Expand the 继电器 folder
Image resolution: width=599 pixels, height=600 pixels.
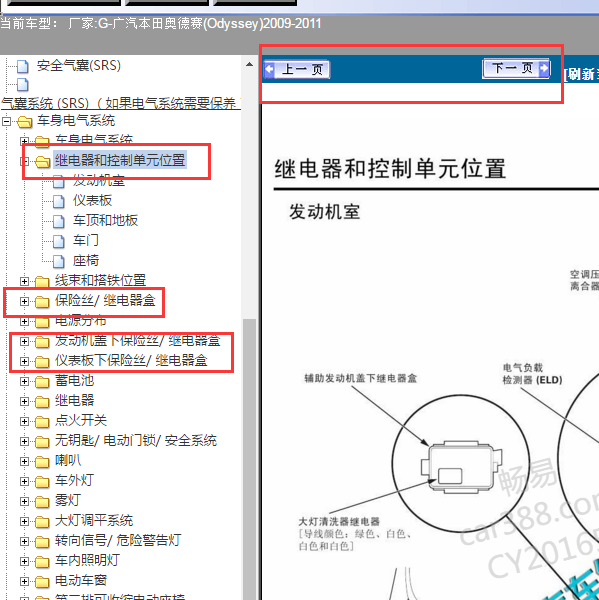[24, 401]
